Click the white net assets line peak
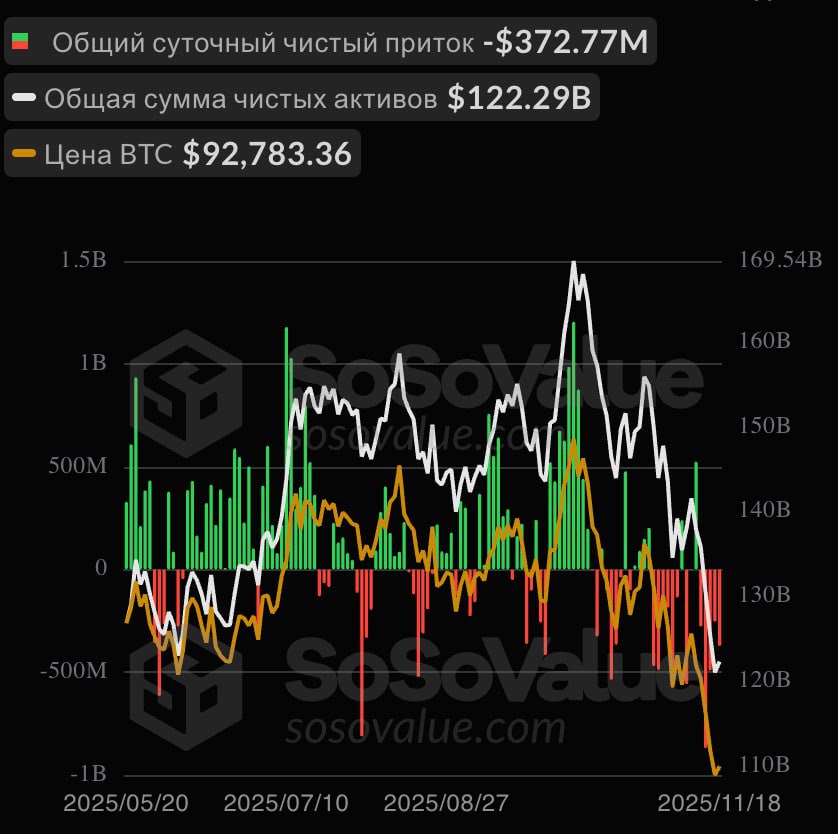This screenshot has width=838, height=834. pos(573,264)
